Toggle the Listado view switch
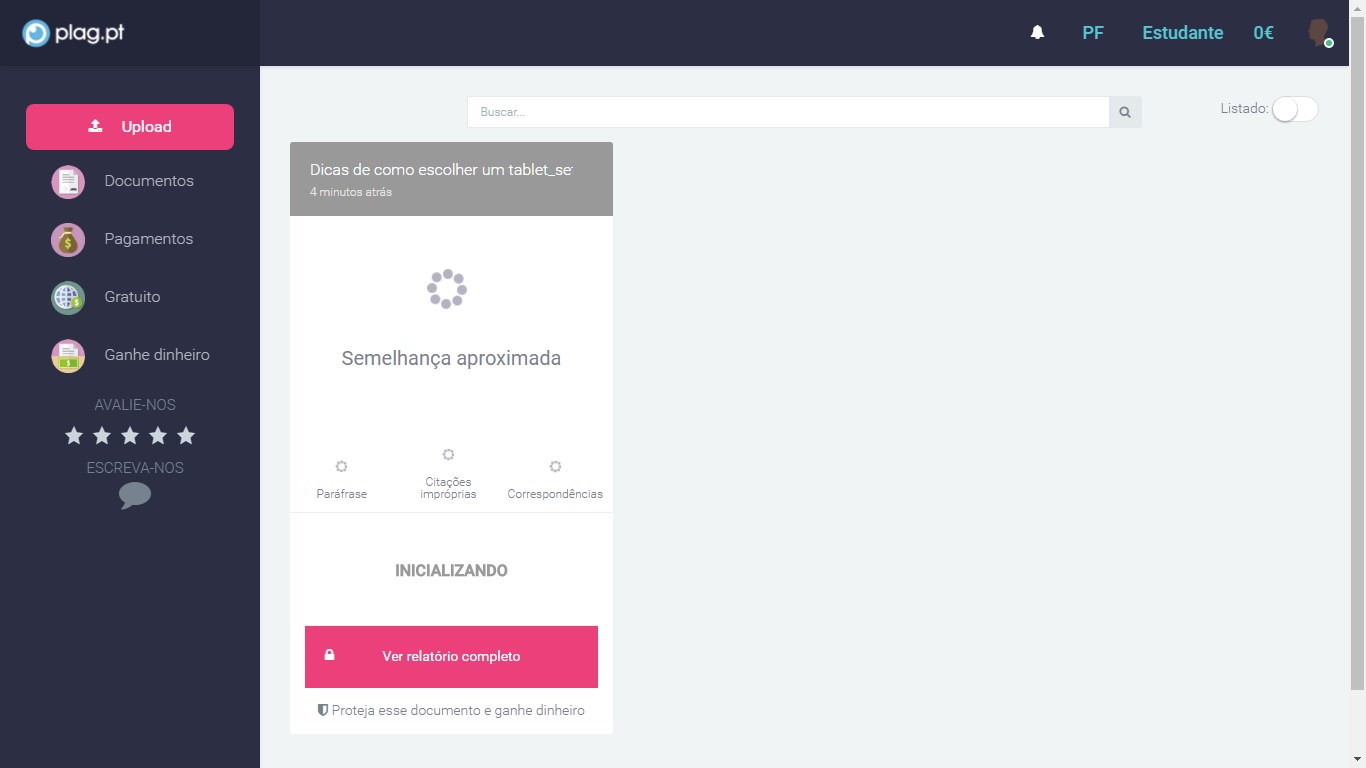This screenshot has width=1366, height=768. [x=1294, y=109]
